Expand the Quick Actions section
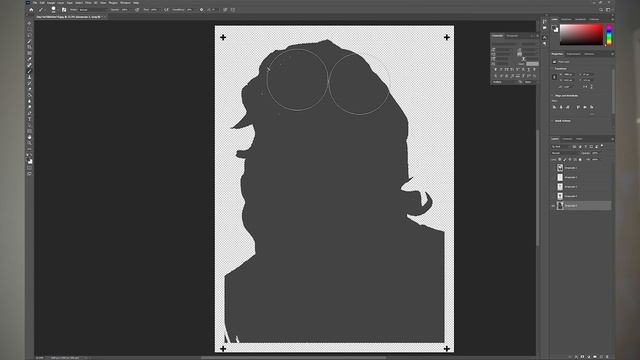Image resolution: width=640 pixels, height=360 pixels. tap(553, 121)
